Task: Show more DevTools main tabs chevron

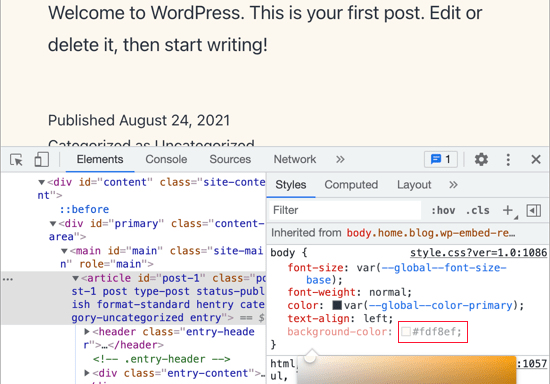Action: click(340, 160)
